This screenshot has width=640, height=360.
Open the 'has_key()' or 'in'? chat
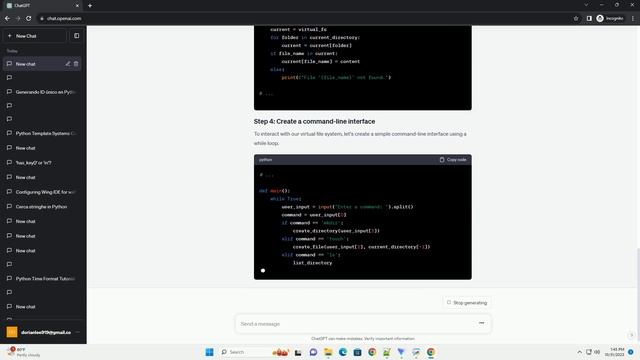(42, 162)
